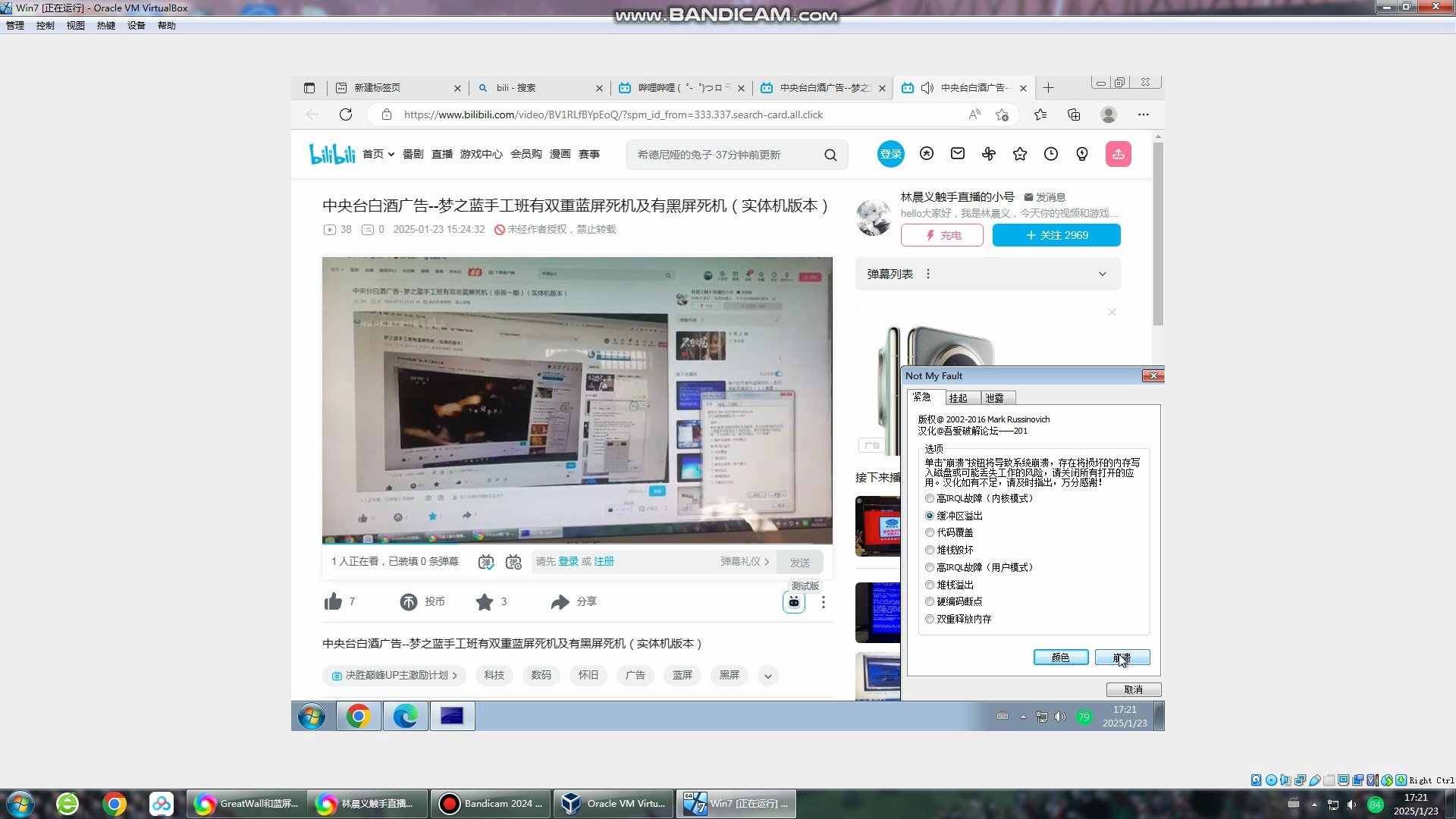Click the 颜色 button in NotMyFault
Viewport: 1456px width, 819px height.
click(x=1060, y=657)
